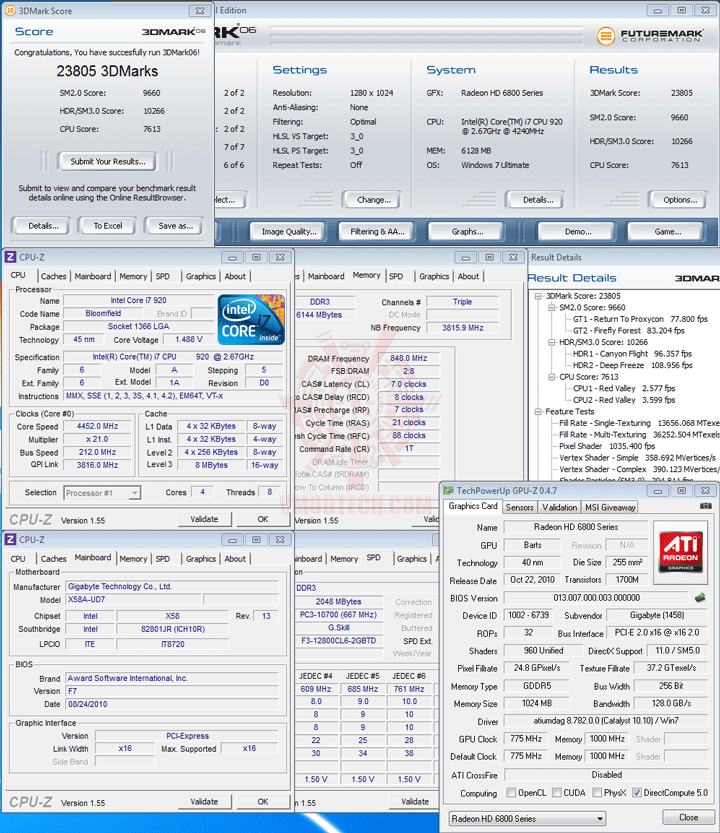Enable the OpenCL checkbox in GPU-Z
The image size is (720, 833).
pyautogui.click(x=511, y=793)
